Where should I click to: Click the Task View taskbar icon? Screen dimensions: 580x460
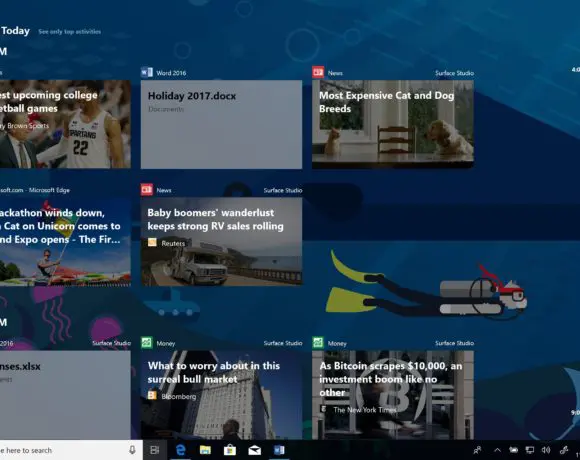point(155,450)
